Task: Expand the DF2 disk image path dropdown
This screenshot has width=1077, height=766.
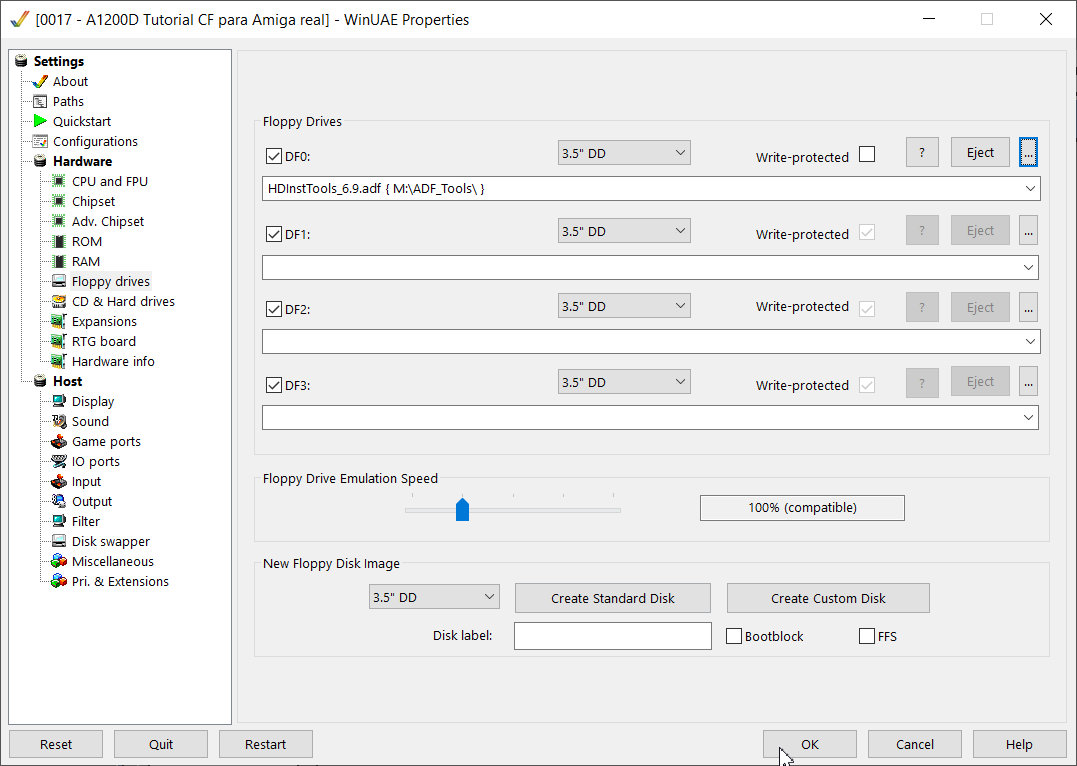Action: tap(1030, 341)
